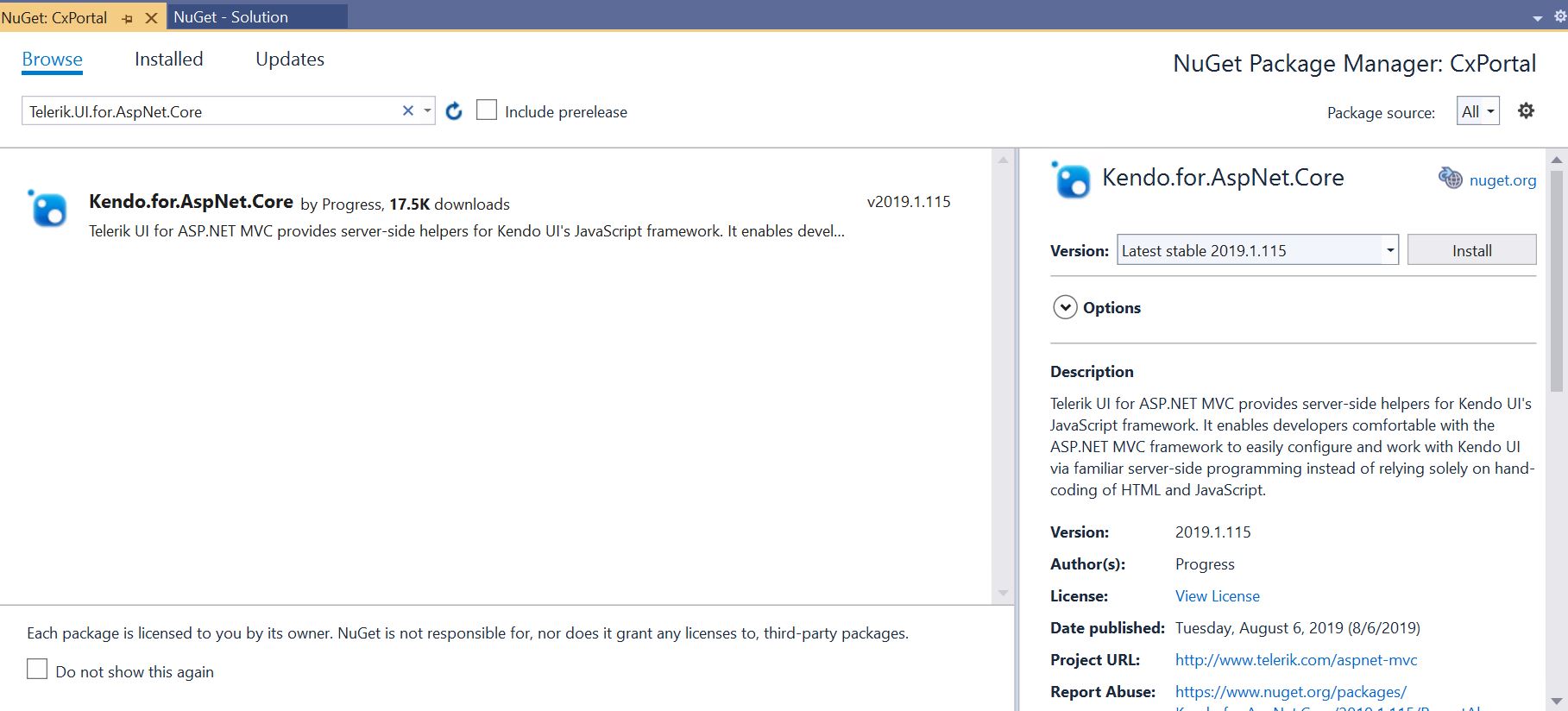Install the Kendo.for.AspNet.Core package
The image size is (1568, 711).
(x=1471, y=250)
